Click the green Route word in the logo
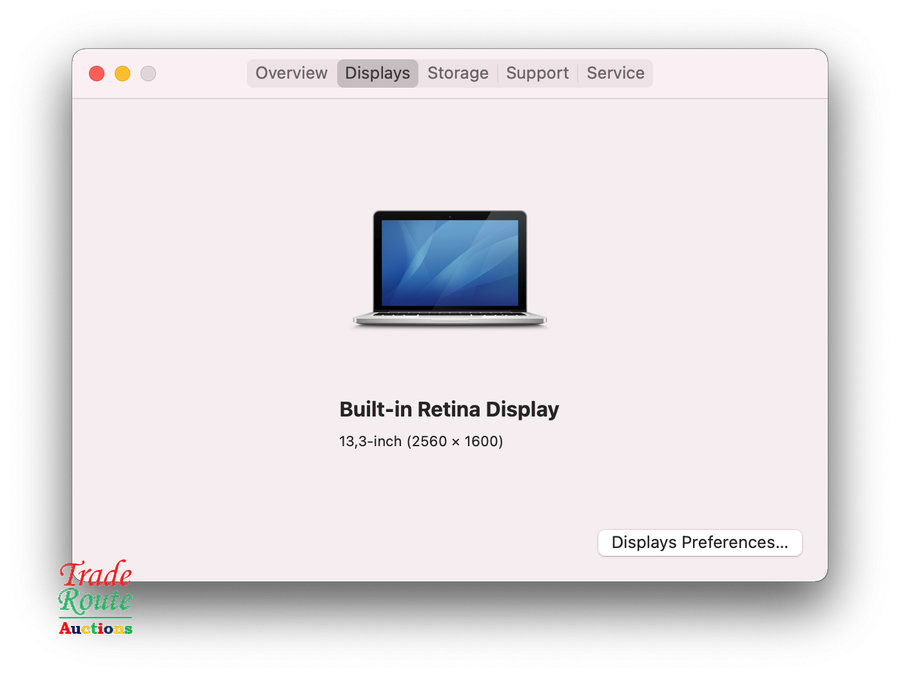This screenshot has width=900, height=677. pyautogui.click(x=95, y=601)
